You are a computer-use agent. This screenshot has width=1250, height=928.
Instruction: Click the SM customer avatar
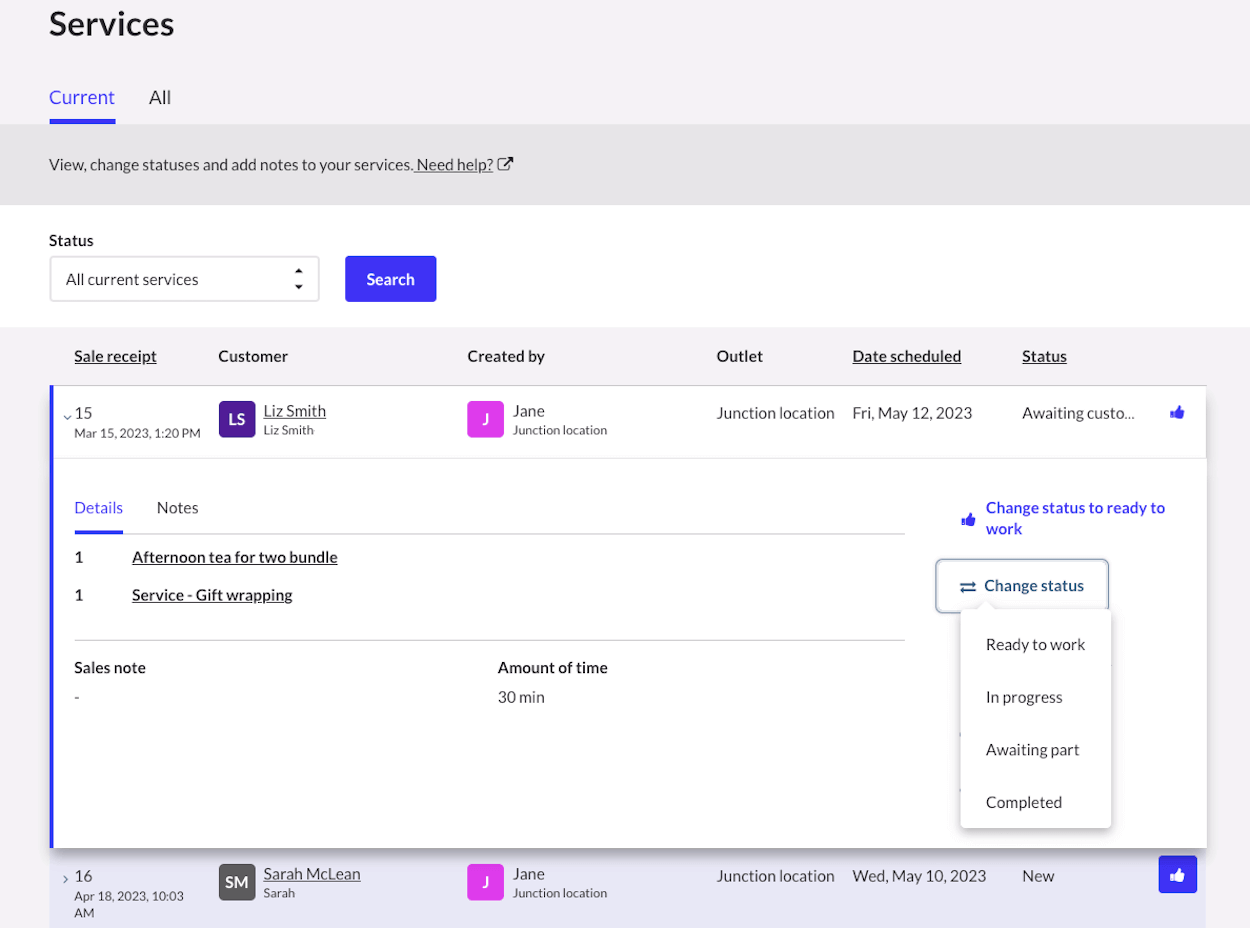pos(237,882)
